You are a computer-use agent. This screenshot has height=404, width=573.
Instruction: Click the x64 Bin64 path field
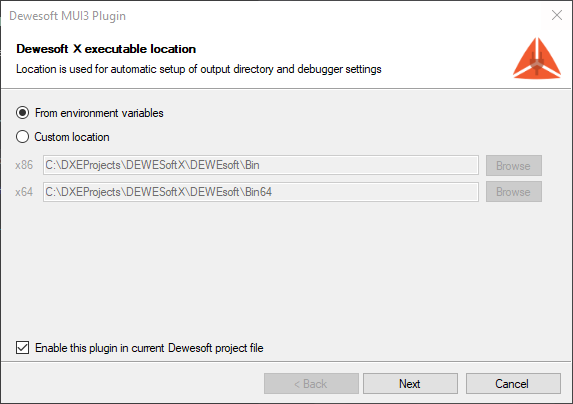[261, 192]
